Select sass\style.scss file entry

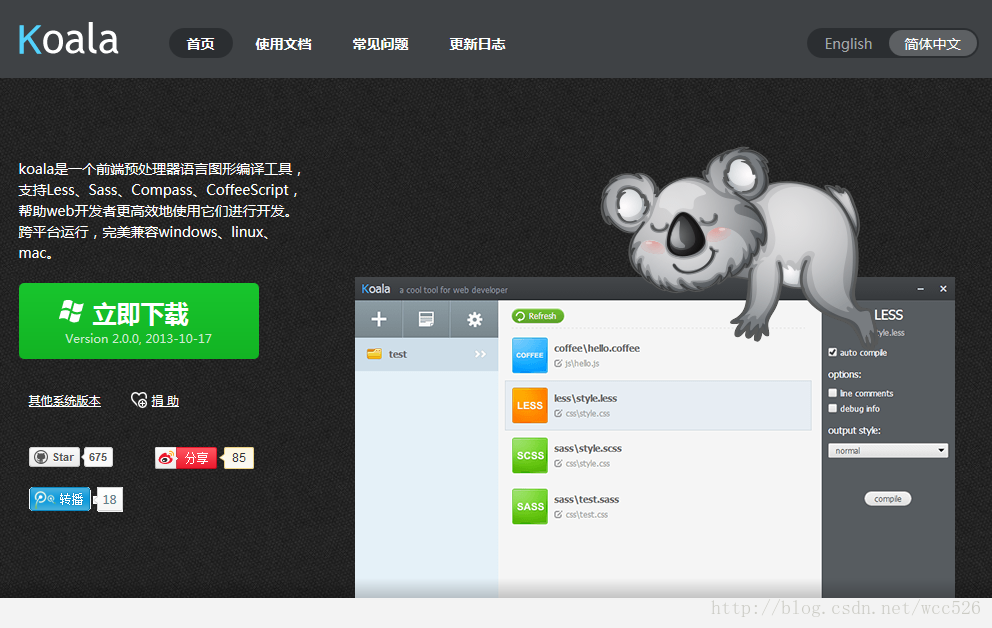coord(658,455)
